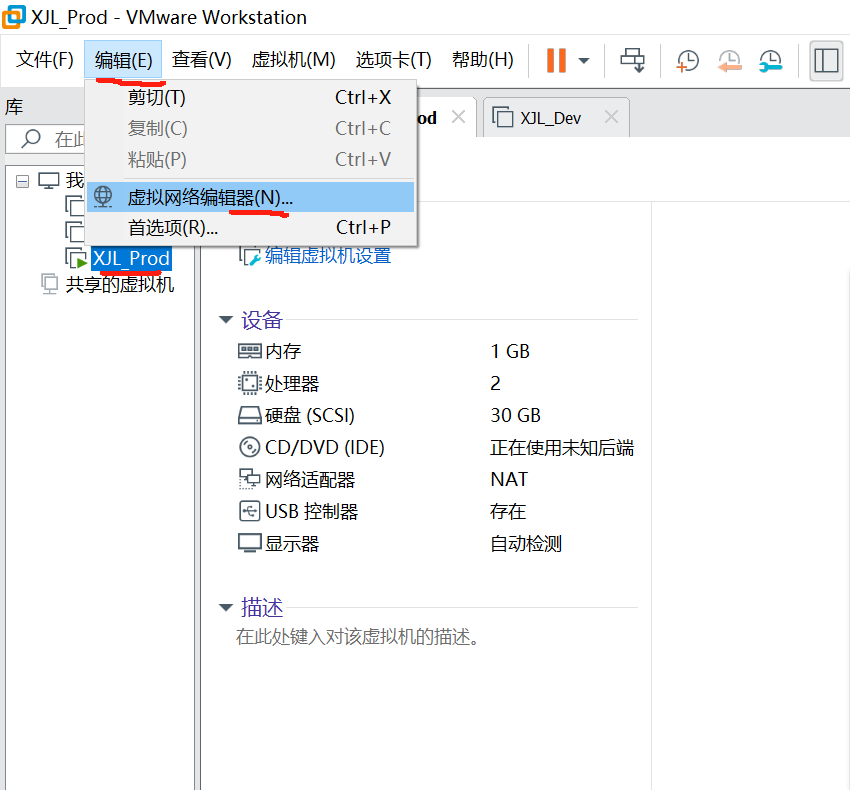Close the 编辑(E) menu
850x790 pixels.
(x=123, y=60)
